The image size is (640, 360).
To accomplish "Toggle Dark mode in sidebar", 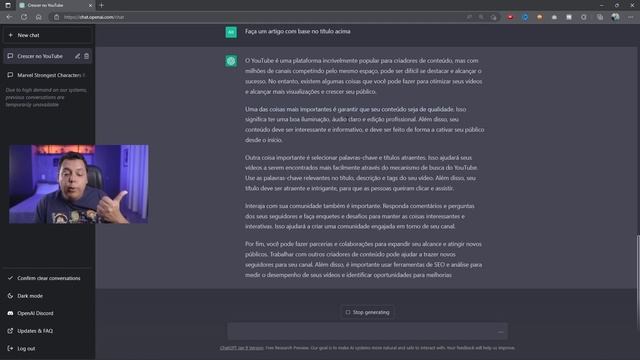I will (x=47, y=296).
